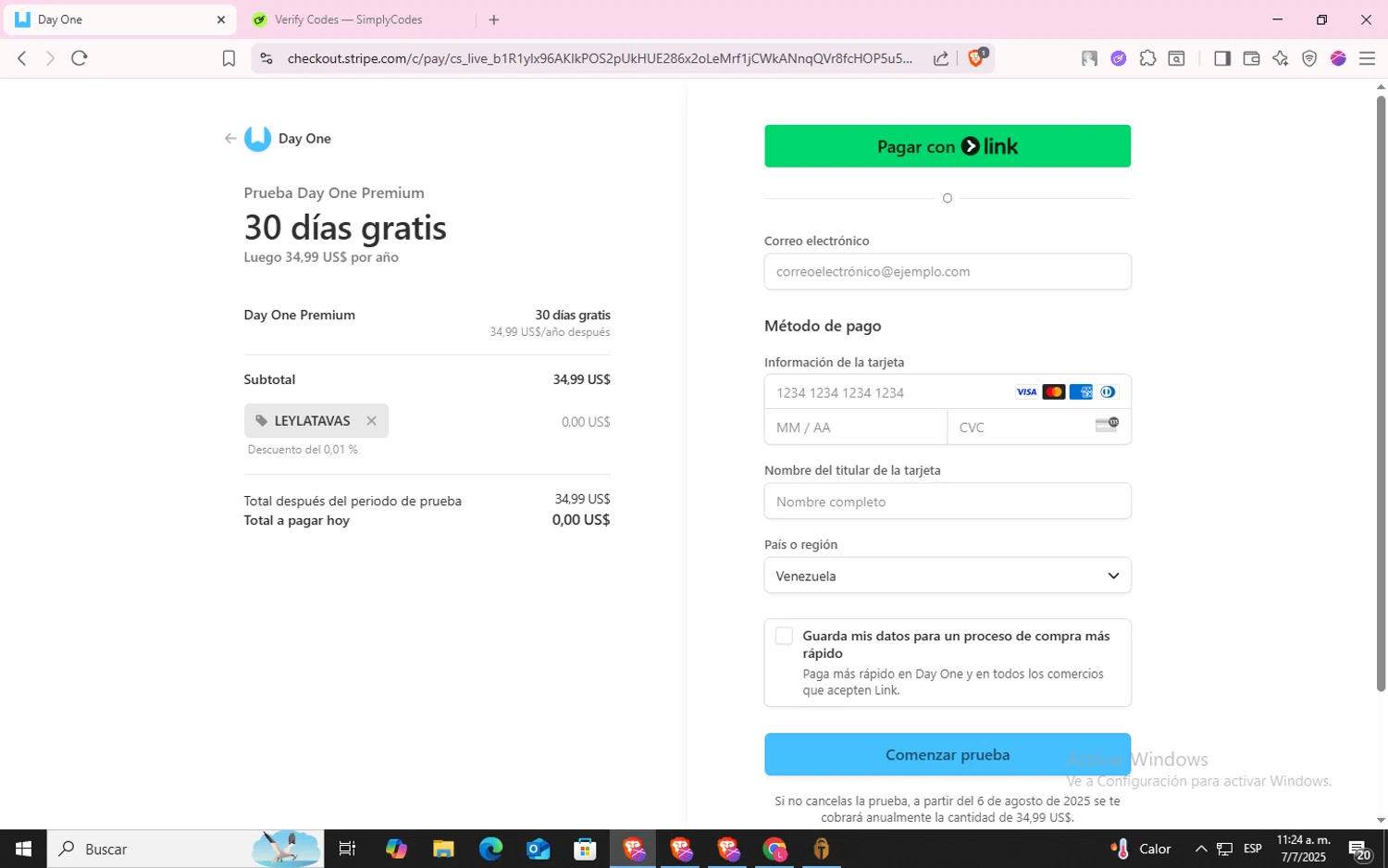Open Microsoft Edge from the taskbar
The image size is (1388, 868).
pos(490,849)
